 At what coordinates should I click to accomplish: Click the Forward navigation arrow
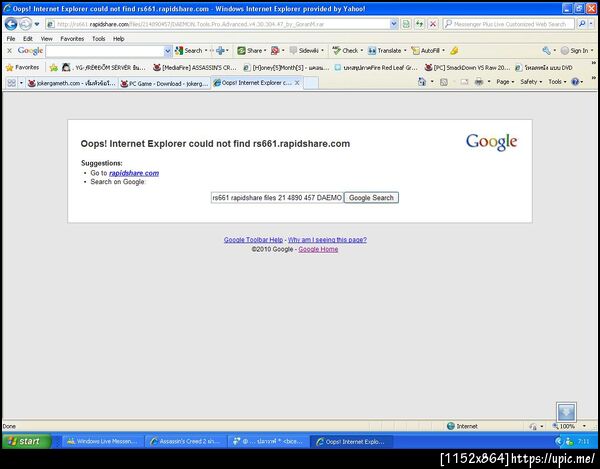coord(25,24)
